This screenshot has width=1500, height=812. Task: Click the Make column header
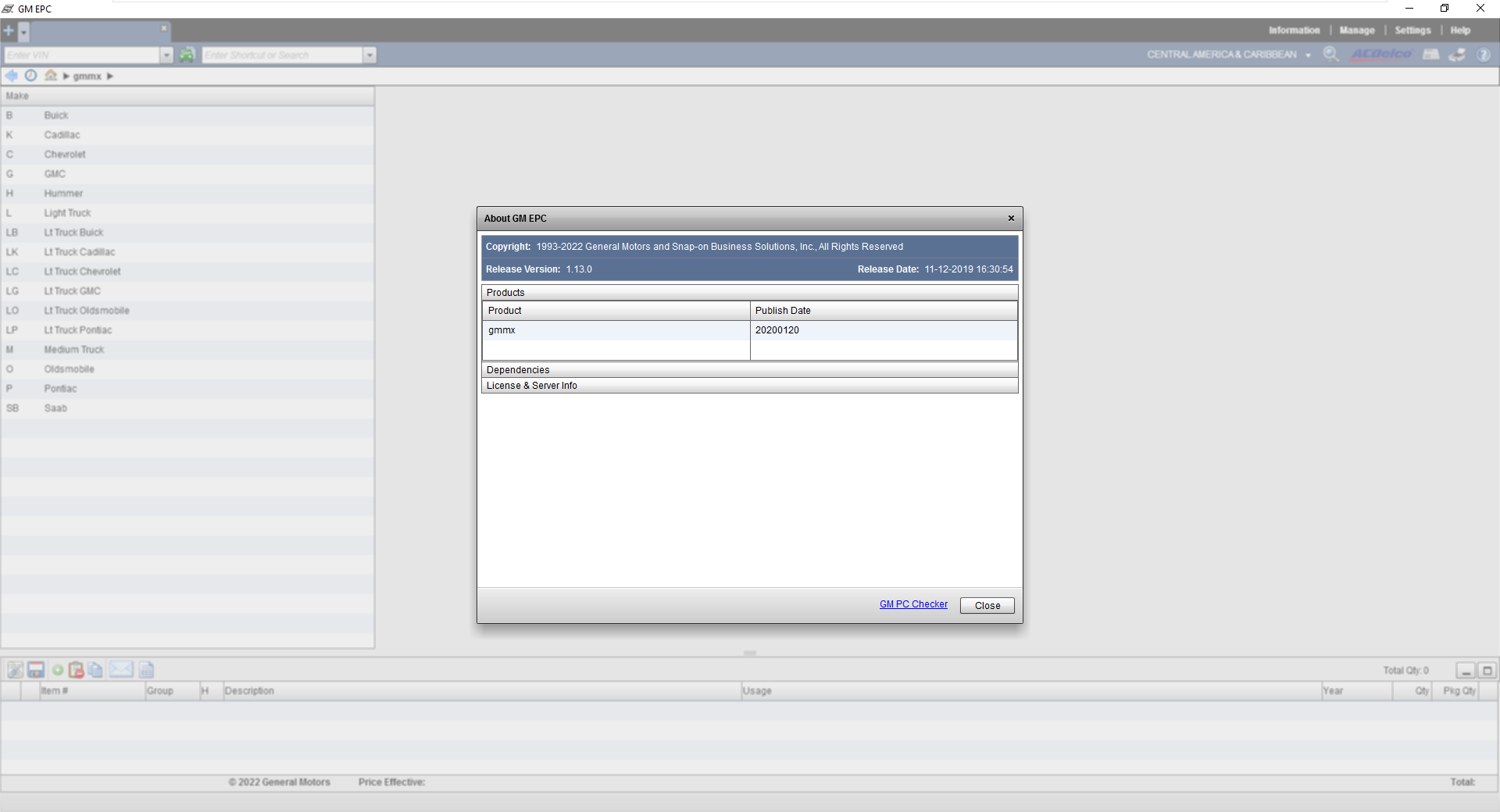pos(187,96)
